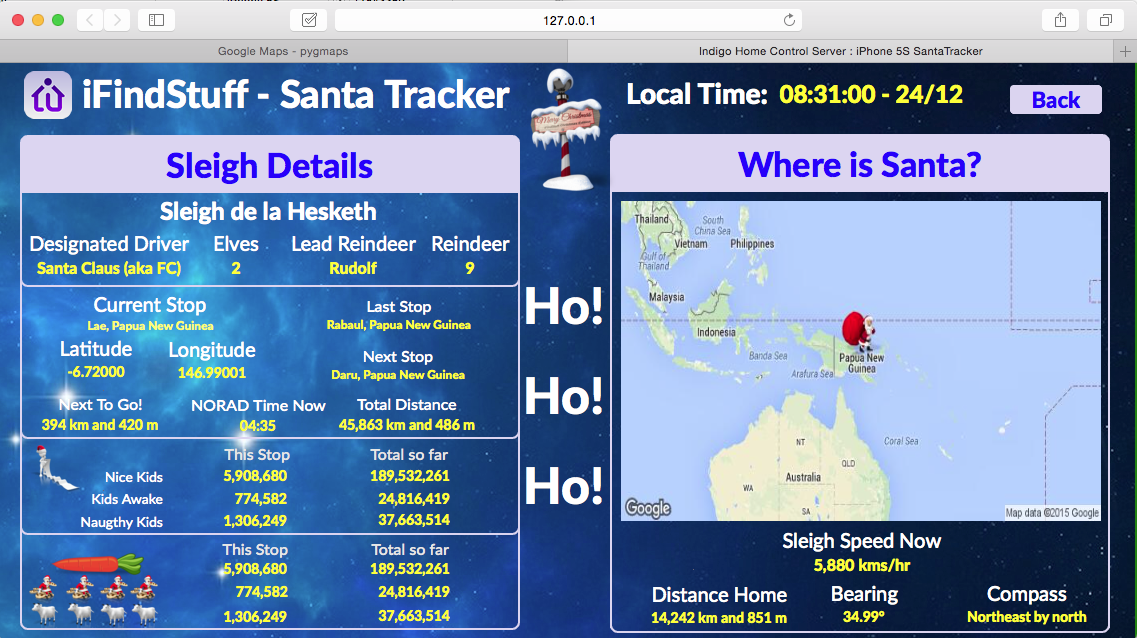Click the bearing value 34.99°
This screenshot has width=1137, height=638.
tap(864, 617)
